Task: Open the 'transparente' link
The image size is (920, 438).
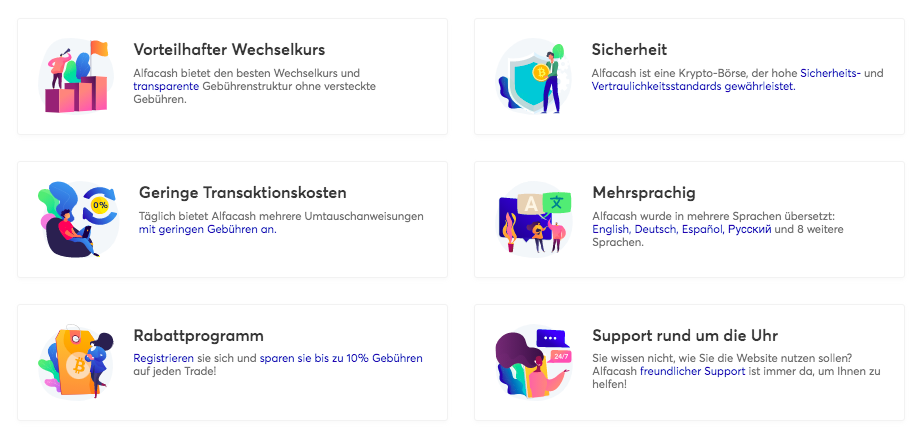Action: 167,86
